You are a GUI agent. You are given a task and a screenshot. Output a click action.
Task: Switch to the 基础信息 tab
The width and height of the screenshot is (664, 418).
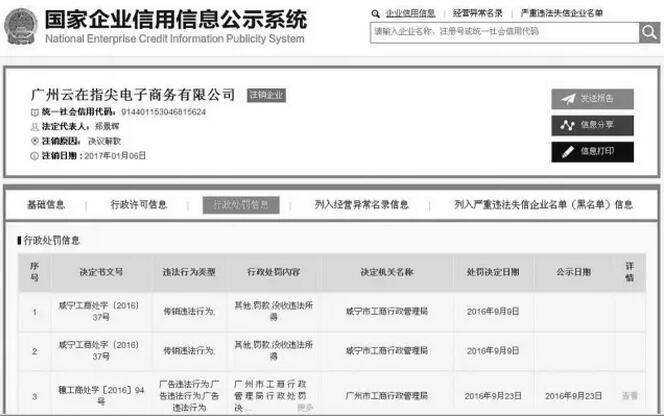pos(46,205)
